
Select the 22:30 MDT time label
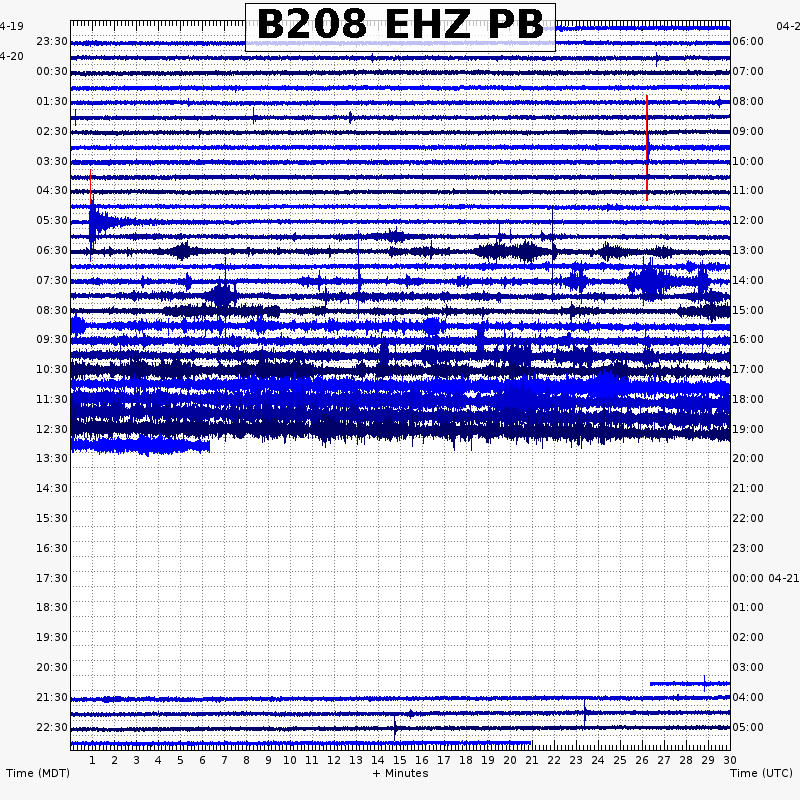pos(52,727)
